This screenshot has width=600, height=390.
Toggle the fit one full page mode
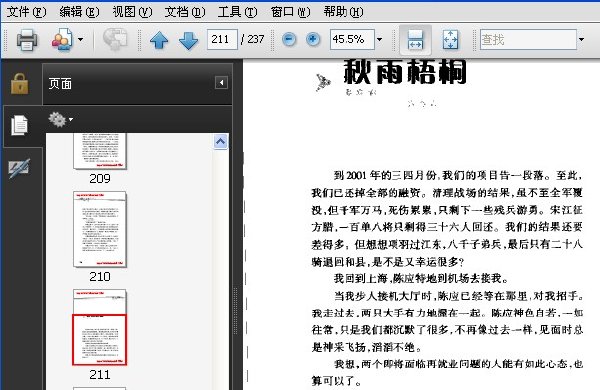click(x=450, y=39)
